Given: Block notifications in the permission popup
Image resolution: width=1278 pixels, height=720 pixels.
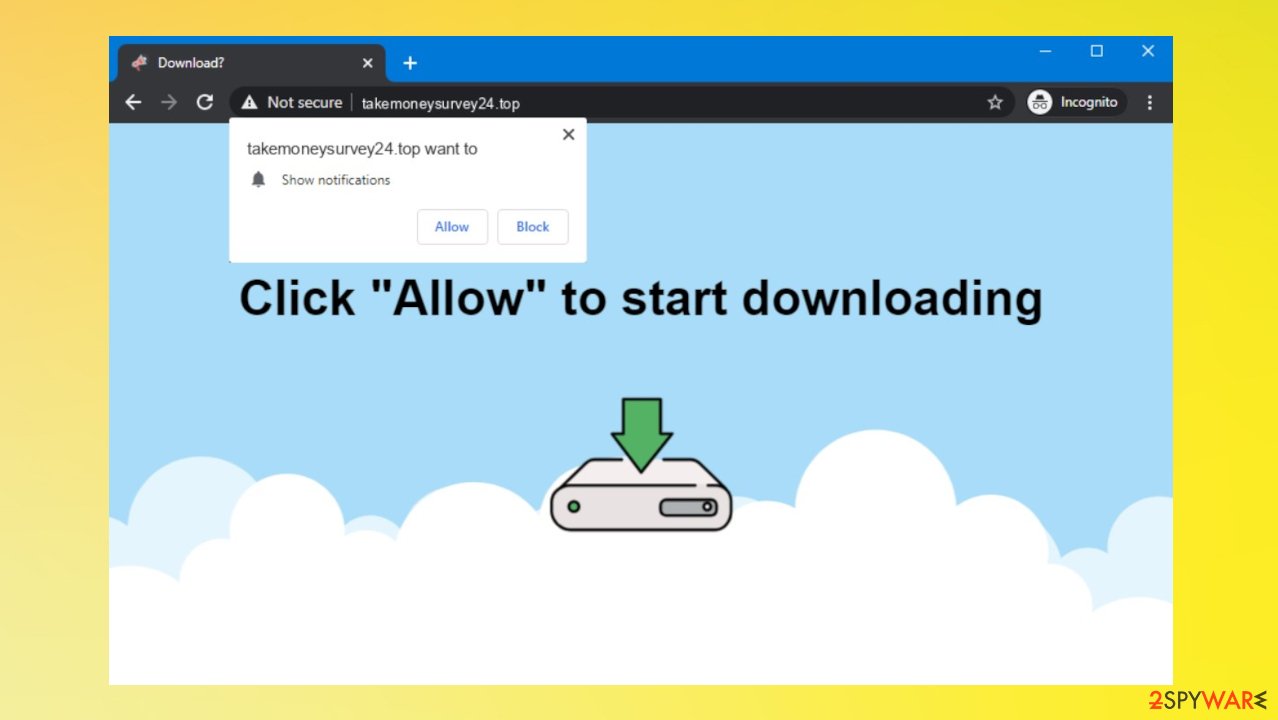Looking at the screenshot, I should click(x=533, y=227).
